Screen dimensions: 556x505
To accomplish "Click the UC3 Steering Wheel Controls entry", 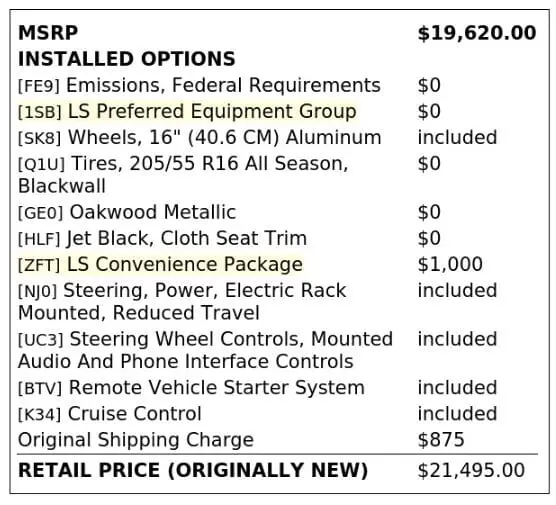I will pyautogui.click(x=205, y=350).
